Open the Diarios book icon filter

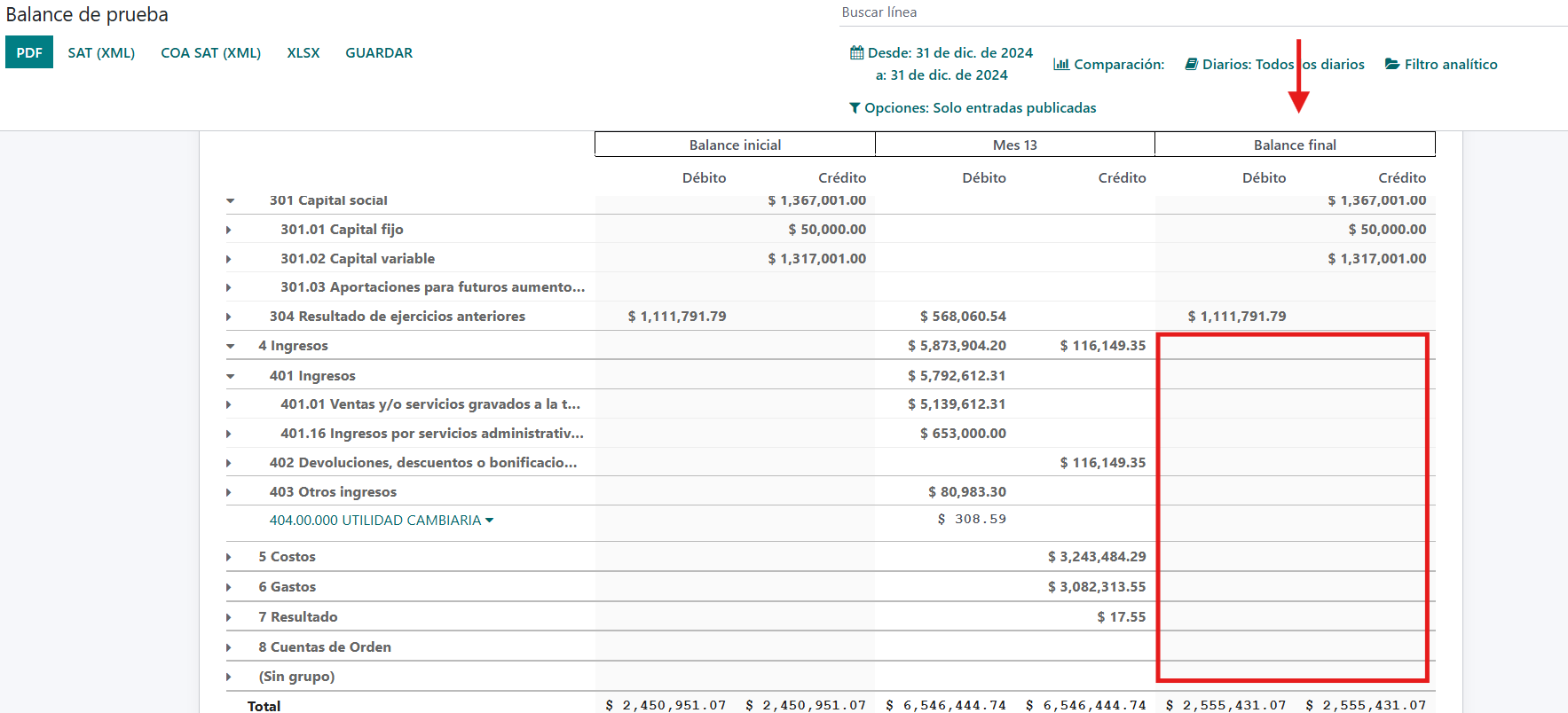tap(1192, 64)
